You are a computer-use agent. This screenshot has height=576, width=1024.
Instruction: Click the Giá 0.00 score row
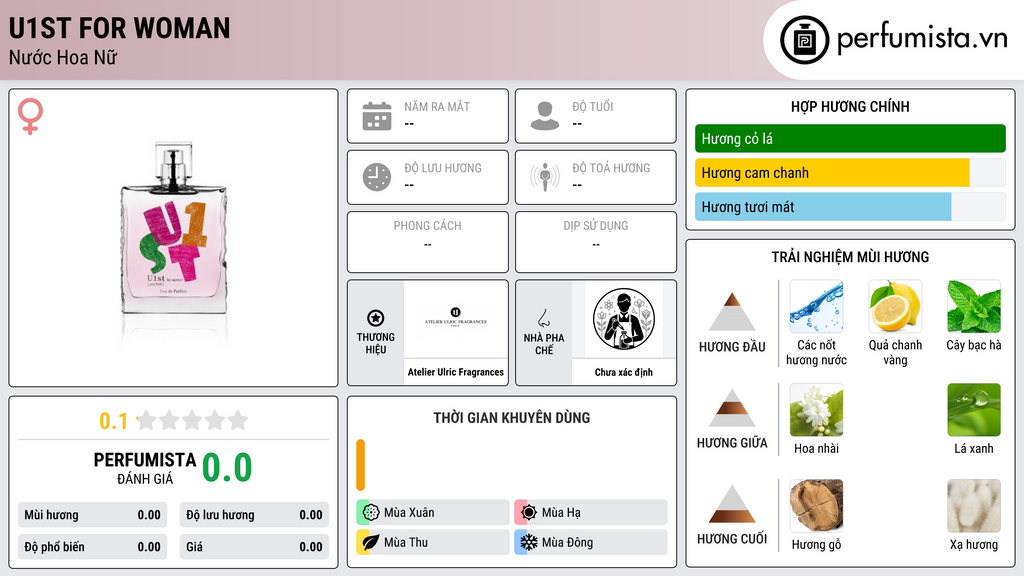(x=254, y=547)
